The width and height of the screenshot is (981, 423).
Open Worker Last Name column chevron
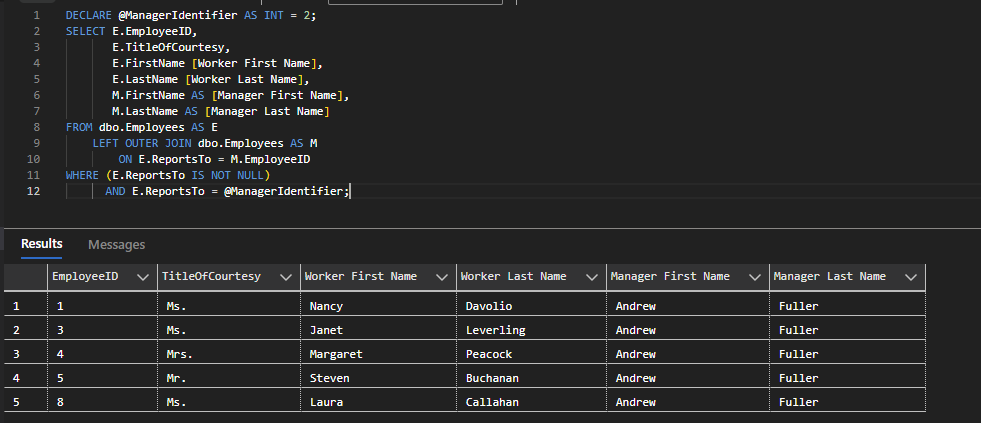click(592, 277)
